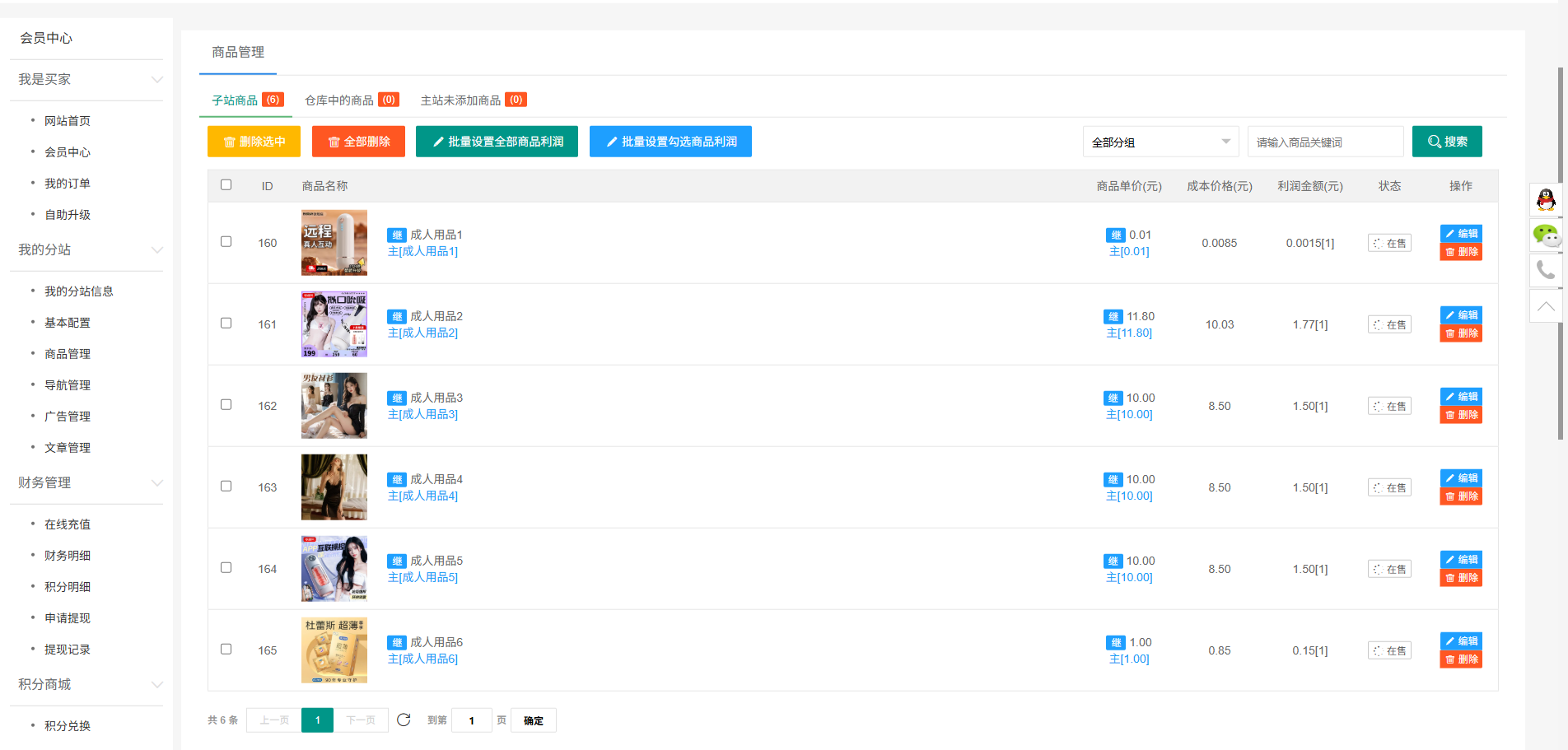Edit product 164 成人用品5
Viewport: 1568px width, 750px height.
click(x=1461, y=560)
